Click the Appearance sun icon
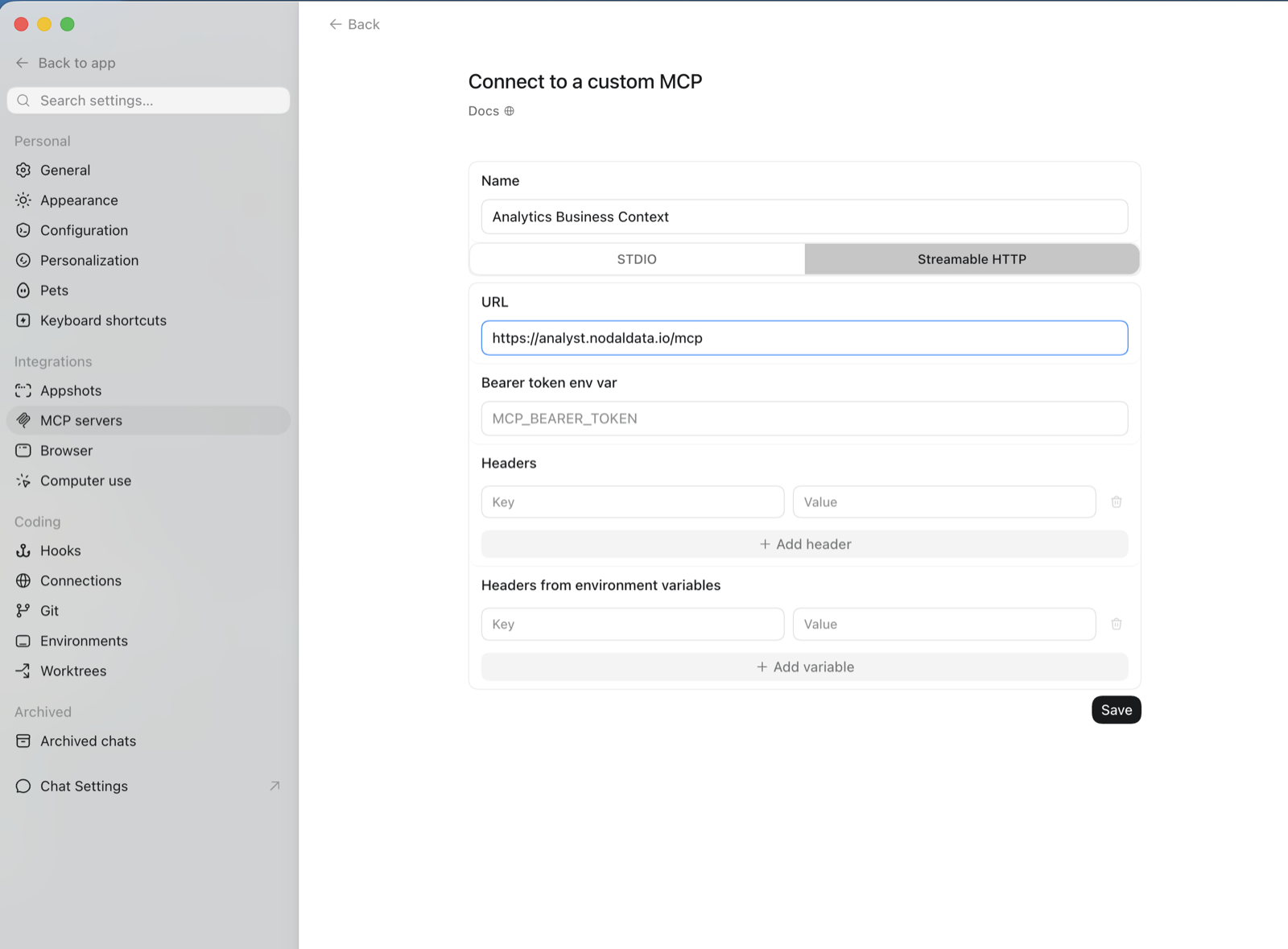1288x949 pixels. click(23, 200)
